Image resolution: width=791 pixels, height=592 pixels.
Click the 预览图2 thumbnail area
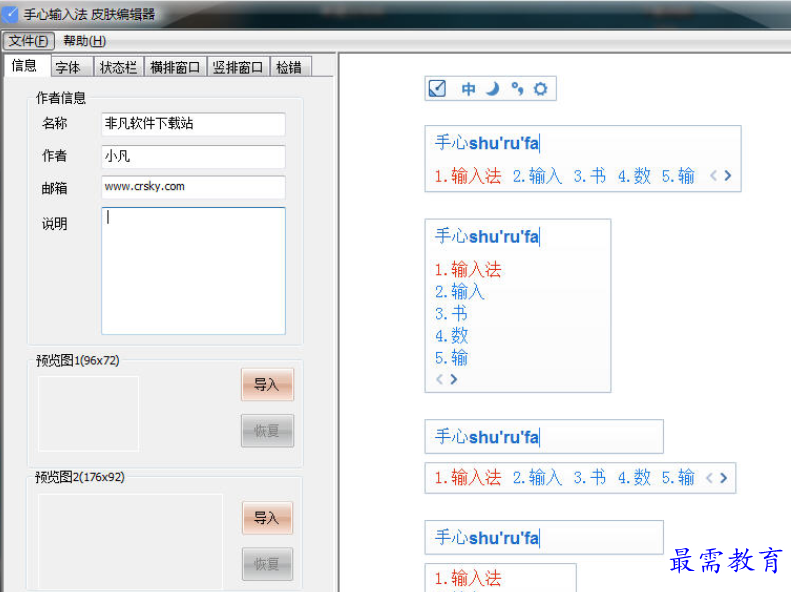[x=130, y=541]
